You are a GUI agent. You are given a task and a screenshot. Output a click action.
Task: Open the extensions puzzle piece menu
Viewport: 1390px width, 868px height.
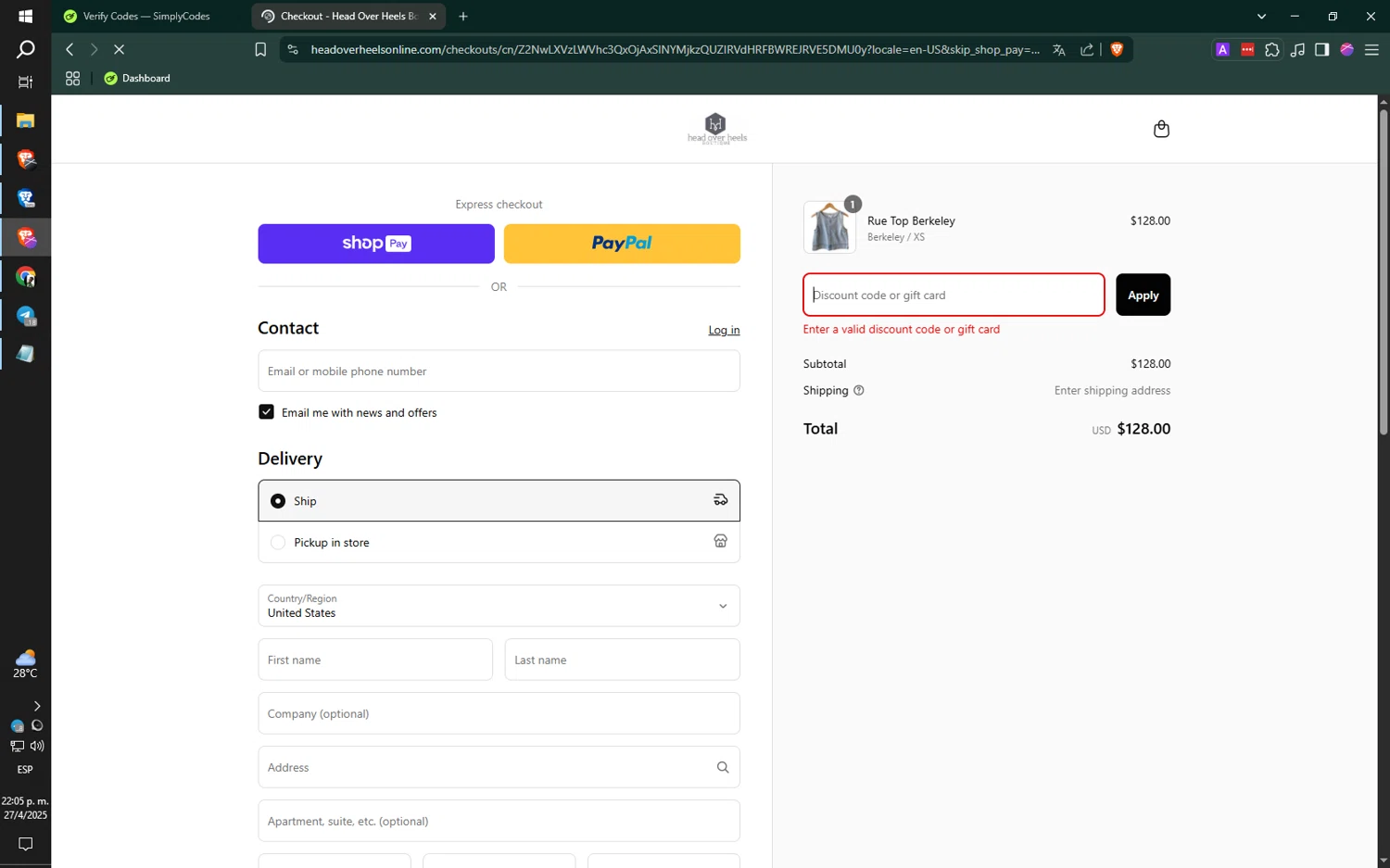(x=1272, y=50)
